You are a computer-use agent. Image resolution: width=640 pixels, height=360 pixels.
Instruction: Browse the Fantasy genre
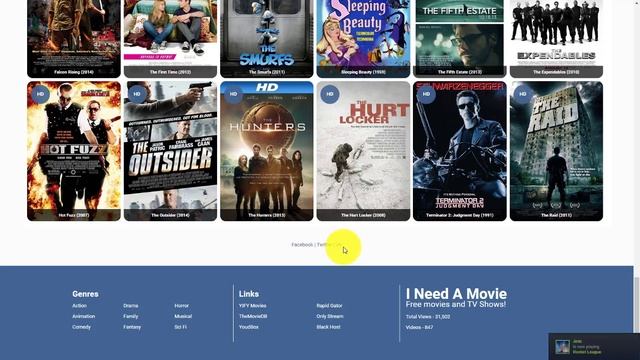(132, 327)
